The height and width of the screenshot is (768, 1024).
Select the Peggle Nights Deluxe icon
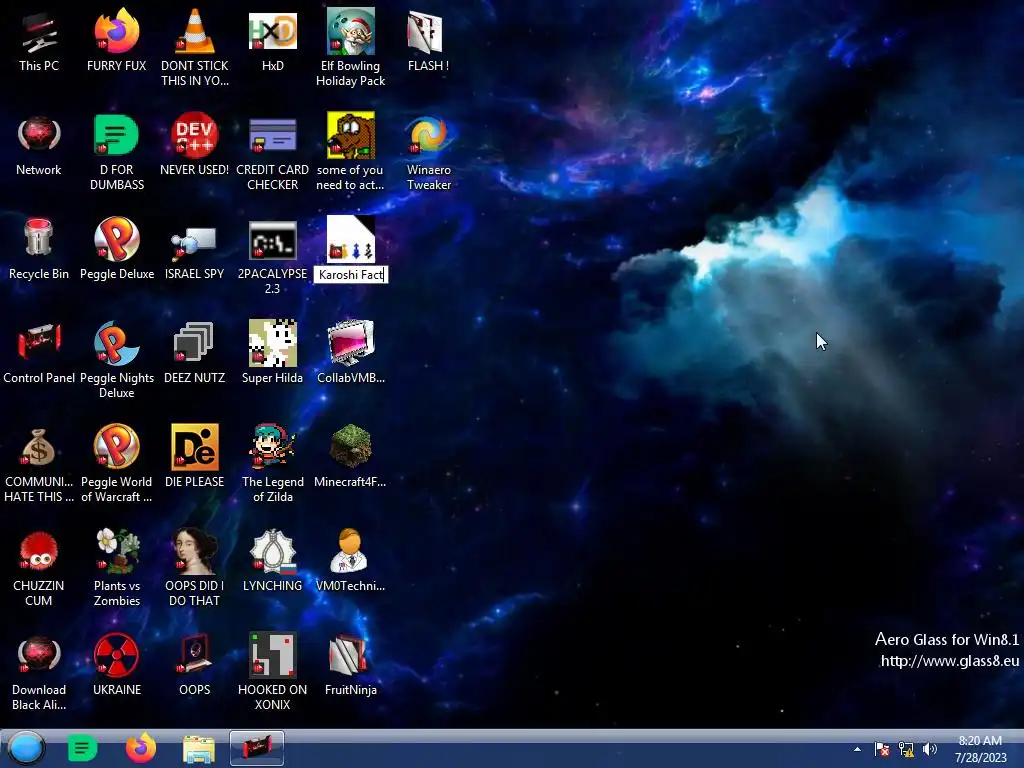tap(116, 360)
